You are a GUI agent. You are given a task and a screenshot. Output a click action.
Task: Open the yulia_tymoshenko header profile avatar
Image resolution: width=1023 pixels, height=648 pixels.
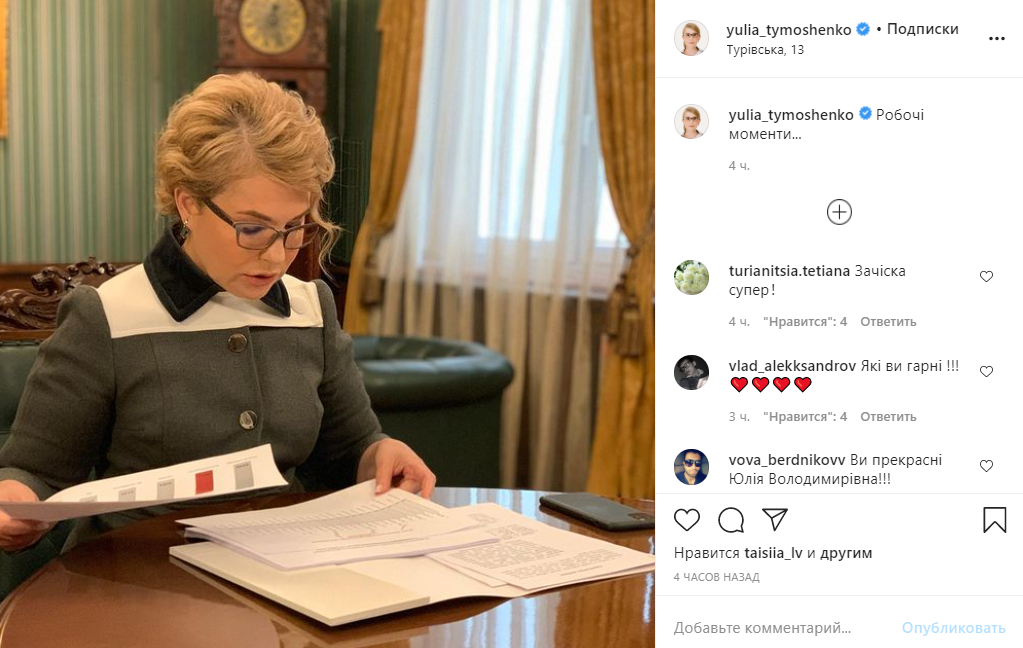point(691,38)
